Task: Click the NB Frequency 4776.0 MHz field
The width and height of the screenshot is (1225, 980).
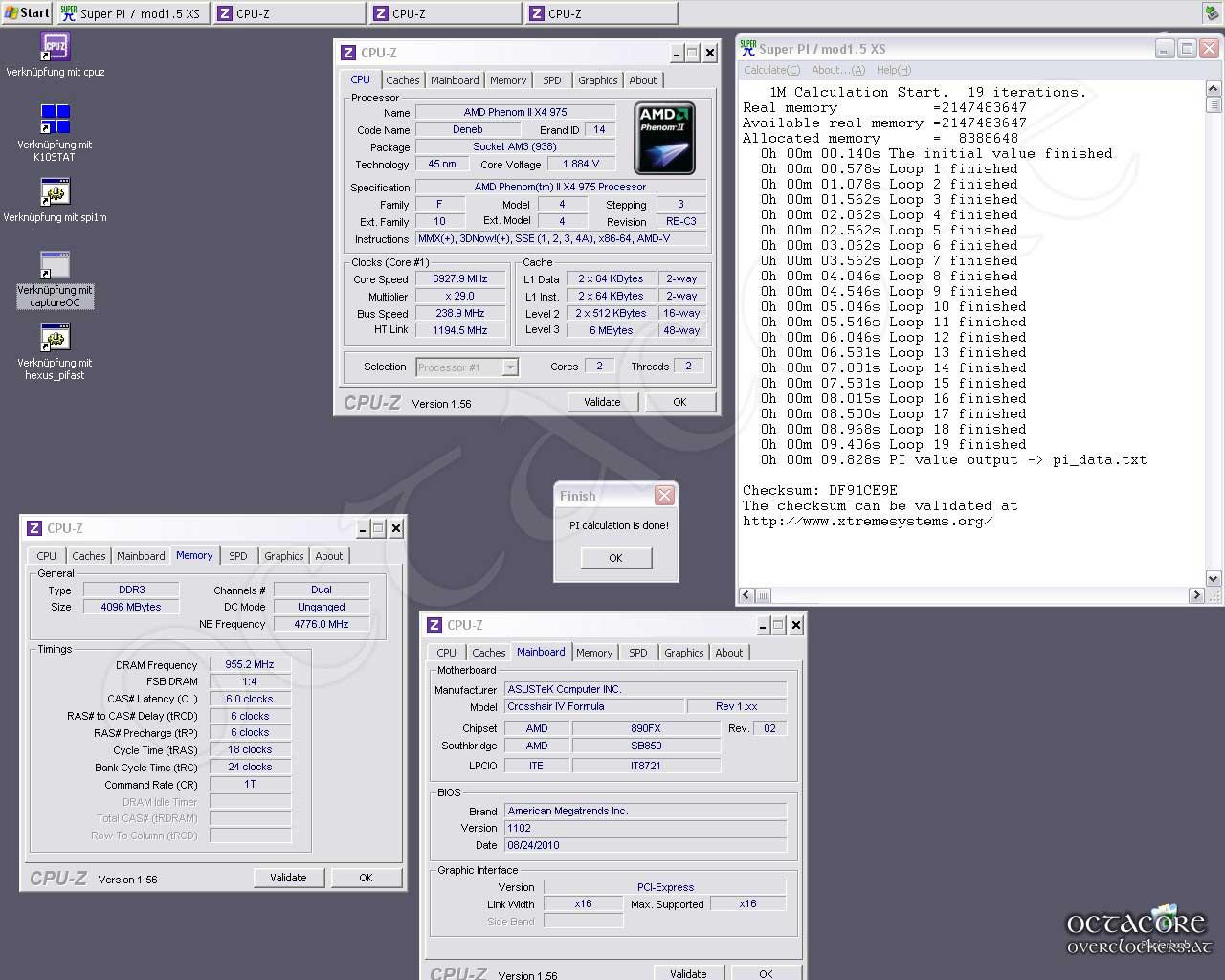Action: pyautogui.click(x=322, y=624)
